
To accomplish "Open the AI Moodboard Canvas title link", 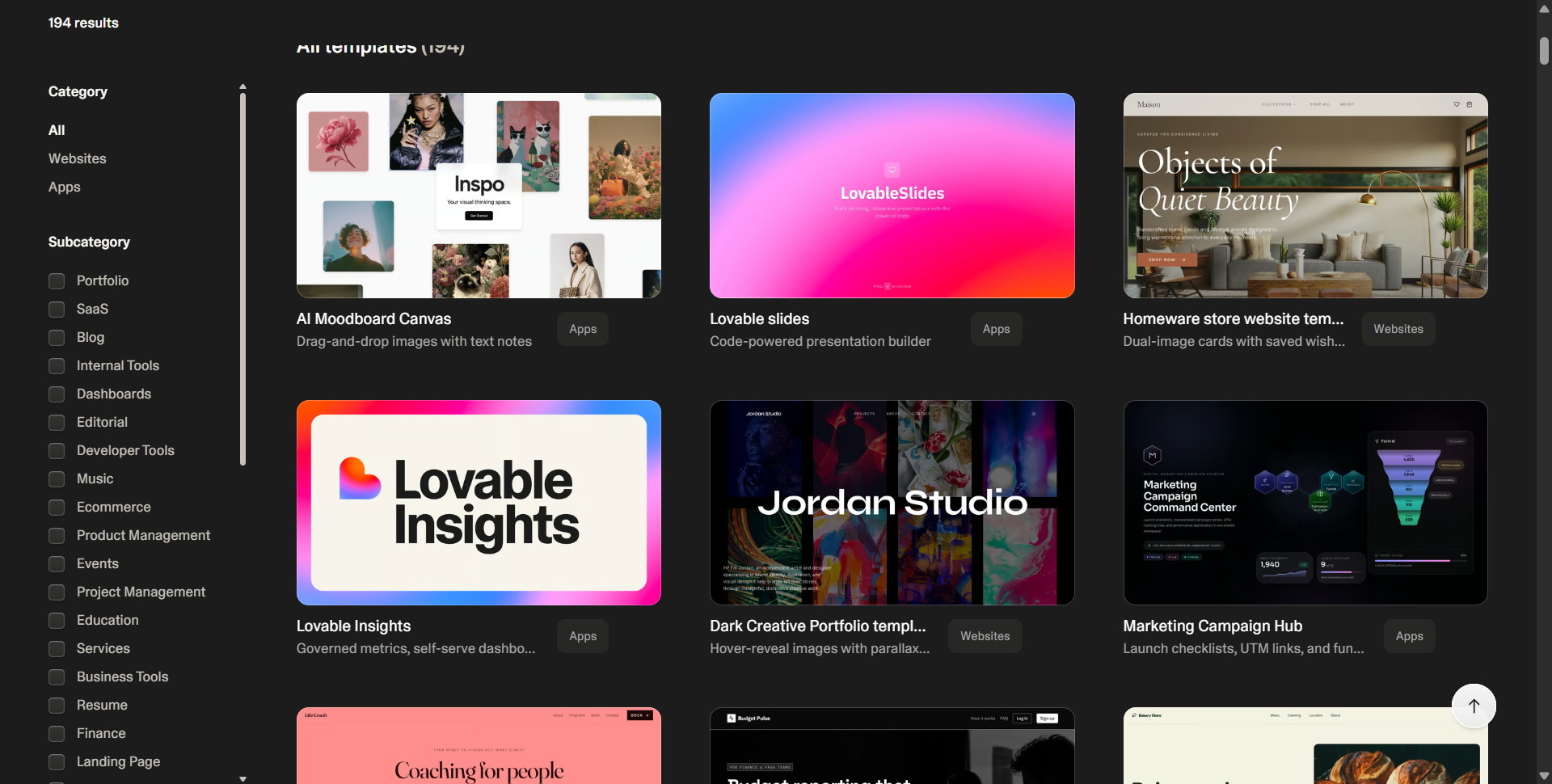I will coord(374,319).
